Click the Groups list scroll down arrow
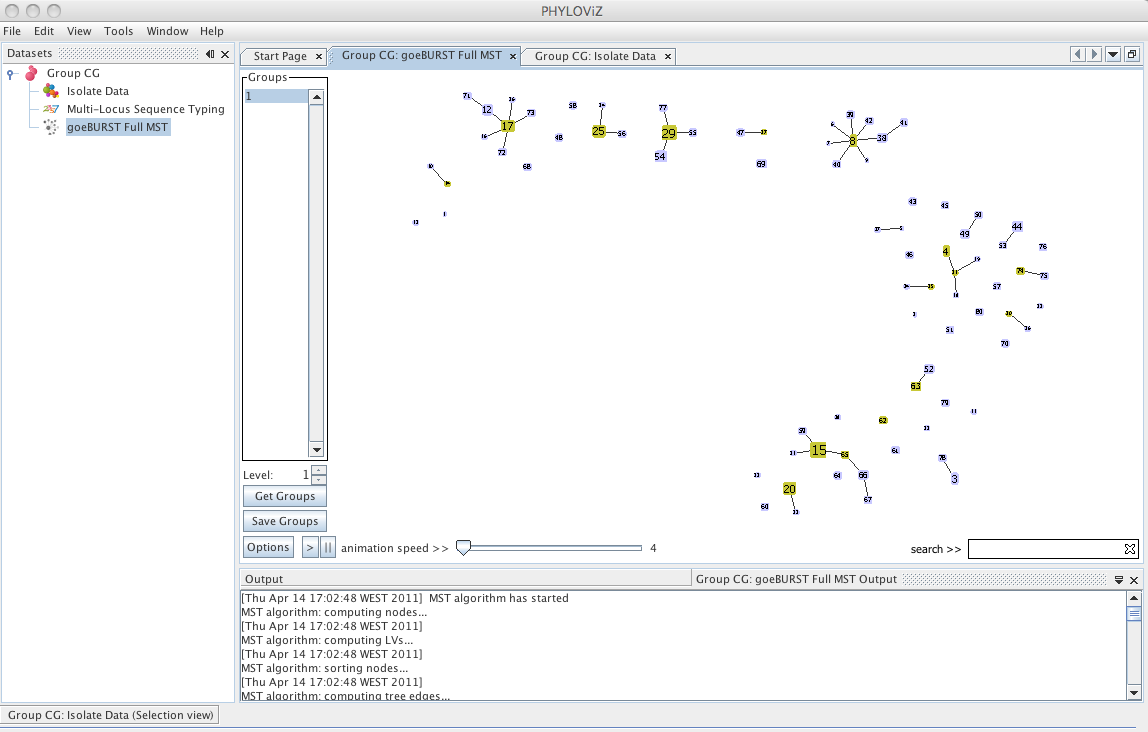This screenshot has width=1148, height=732. click(x=316, y=450)
